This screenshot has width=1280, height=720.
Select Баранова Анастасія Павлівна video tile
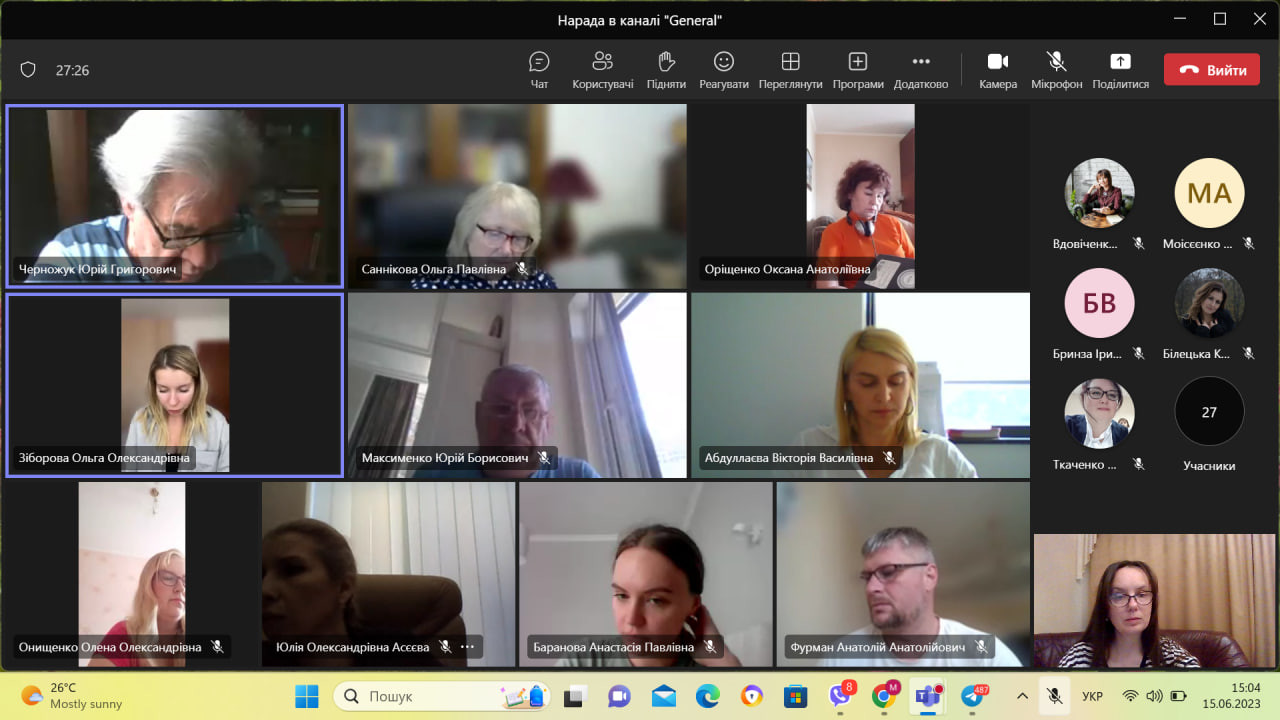(x=646, y=574)
